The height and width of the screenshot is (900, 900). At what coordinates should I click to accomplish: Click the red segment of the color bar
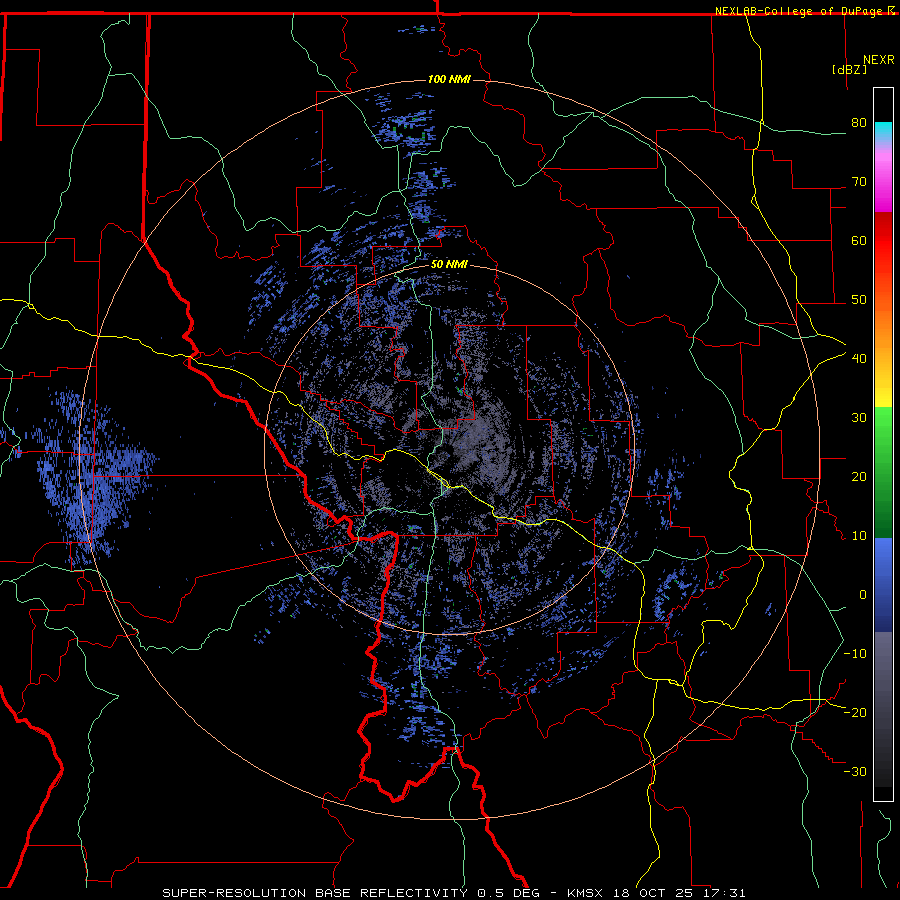[x=883, y=241]
